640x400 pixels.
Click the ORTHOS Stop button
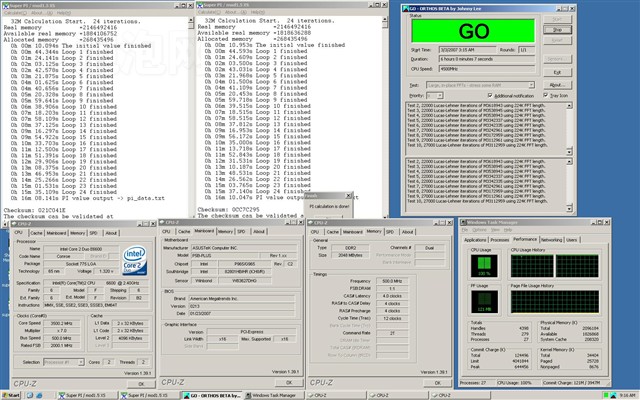[x=557, y=30]
